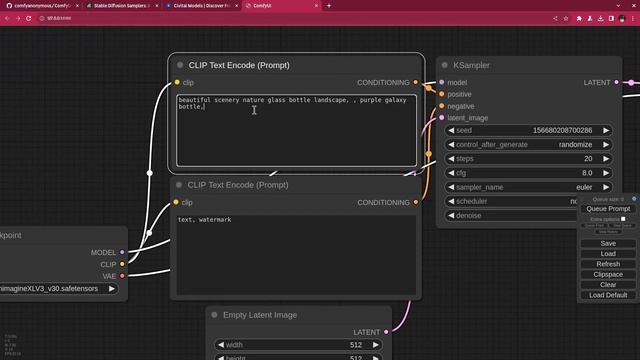Collapse the KSampler node via its dot
Image resolution: width=640 pixels, height=360 pixels.
point(444,65)
